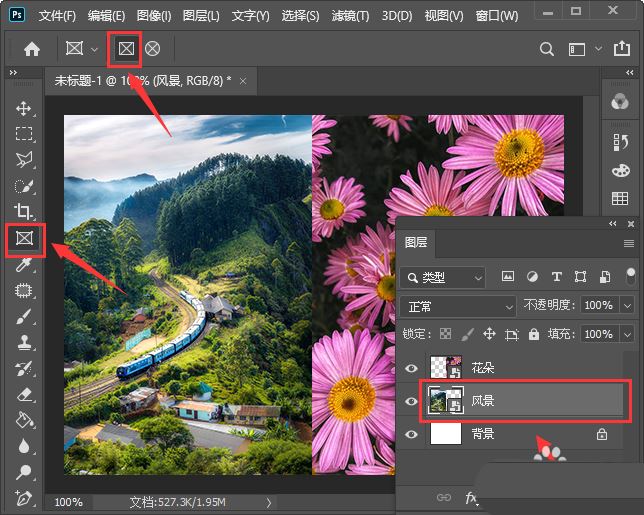
Task: Filter layers by adjustment layer type
Action: pyautogui.click(x=532, y=277)
